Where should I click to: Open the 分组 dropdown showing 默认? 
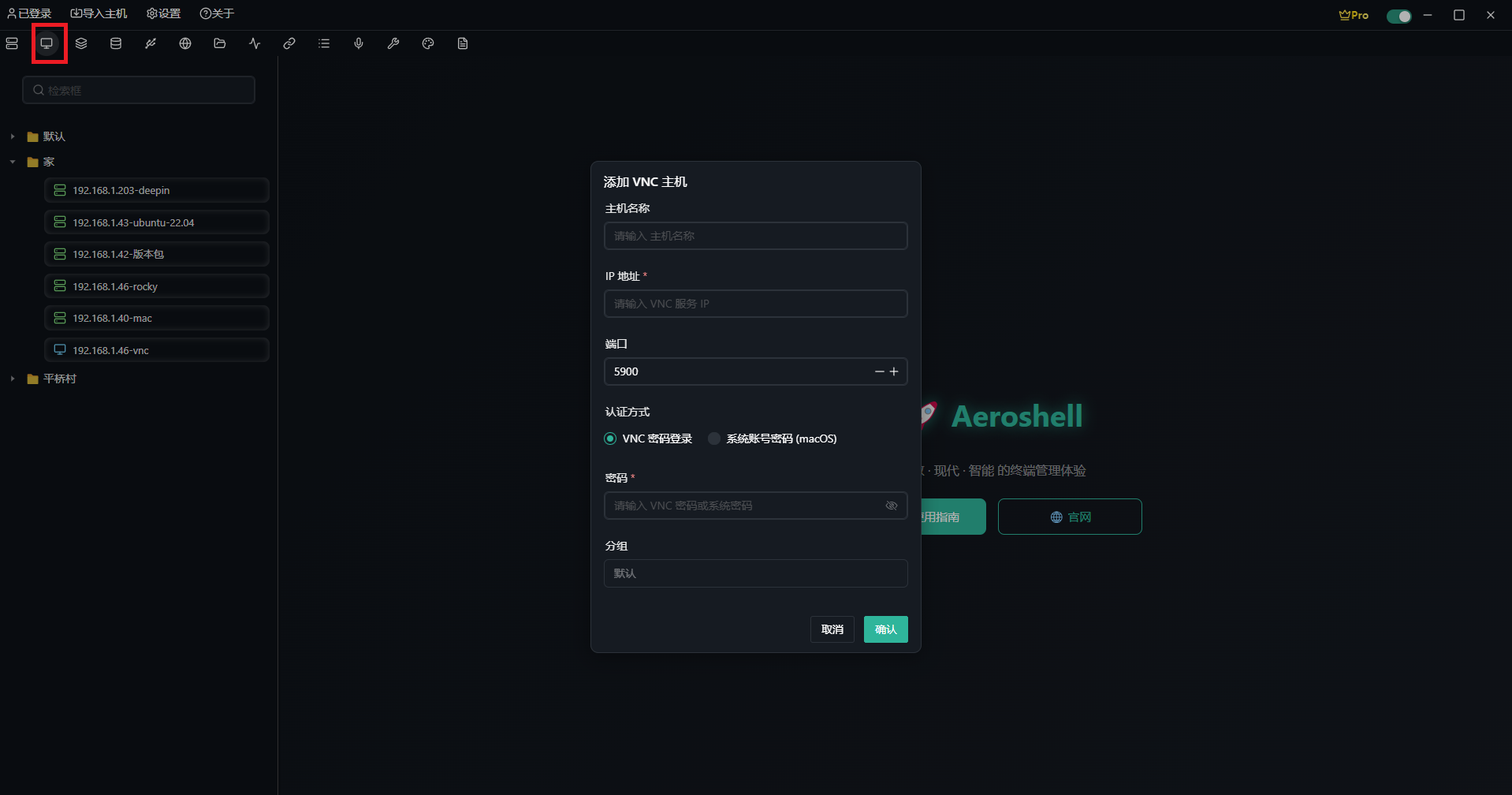coord(754,573)
